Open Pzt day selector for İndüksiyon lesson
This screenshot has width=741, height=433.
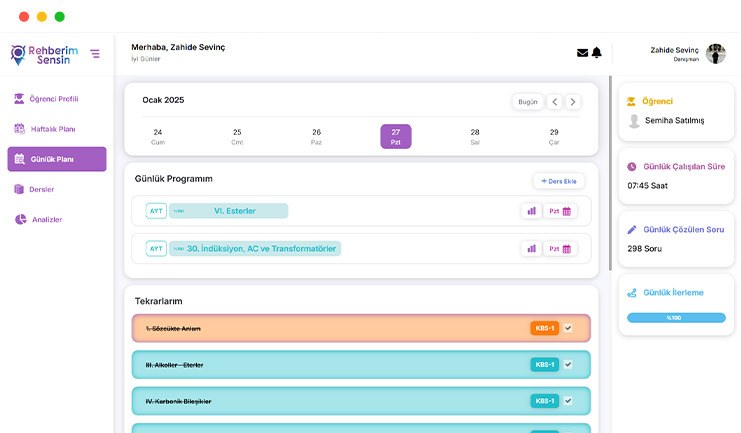pyautogui.click(x=560, y=249)
